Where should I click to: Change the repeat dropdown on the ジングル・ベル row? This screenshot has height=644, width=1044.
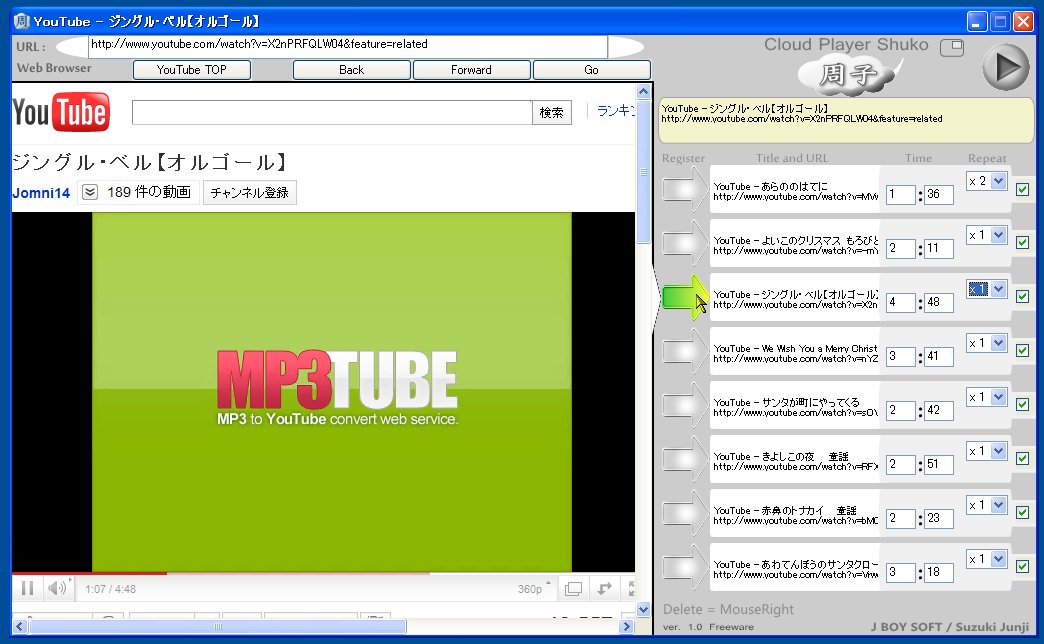(x=984, y=288)
